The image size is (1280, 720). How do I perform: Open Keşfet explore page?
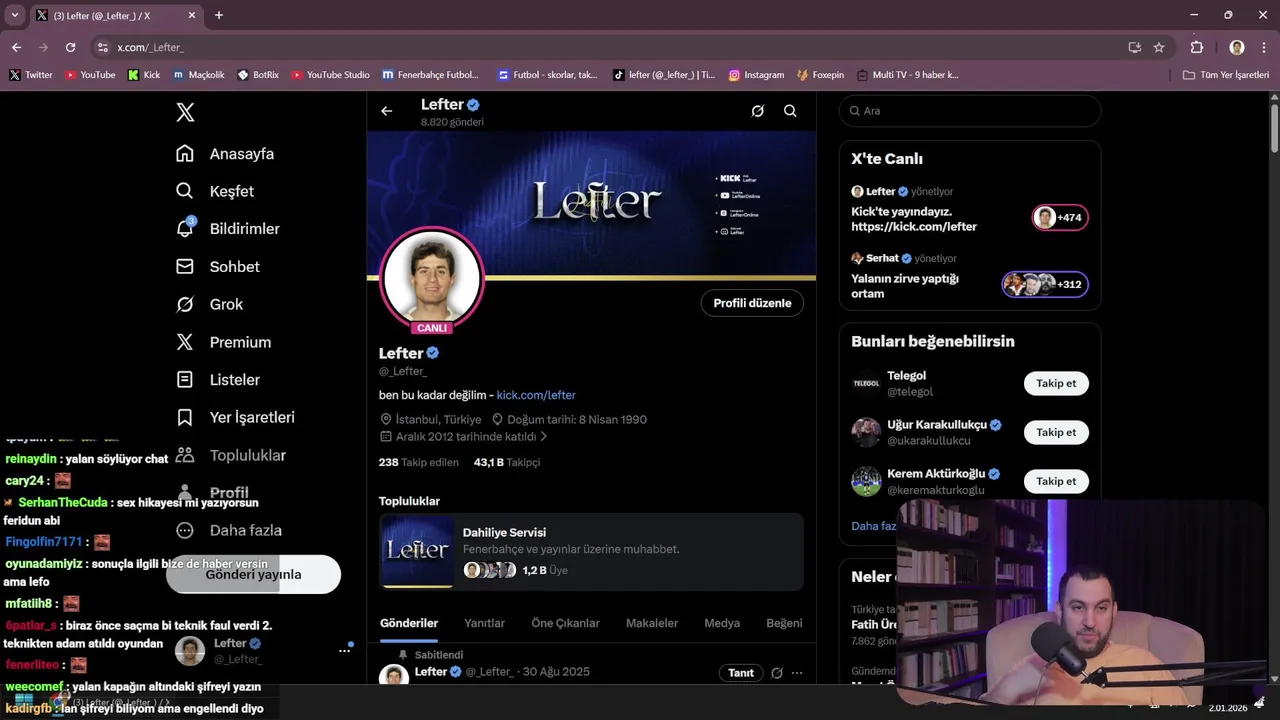point(231,191)
